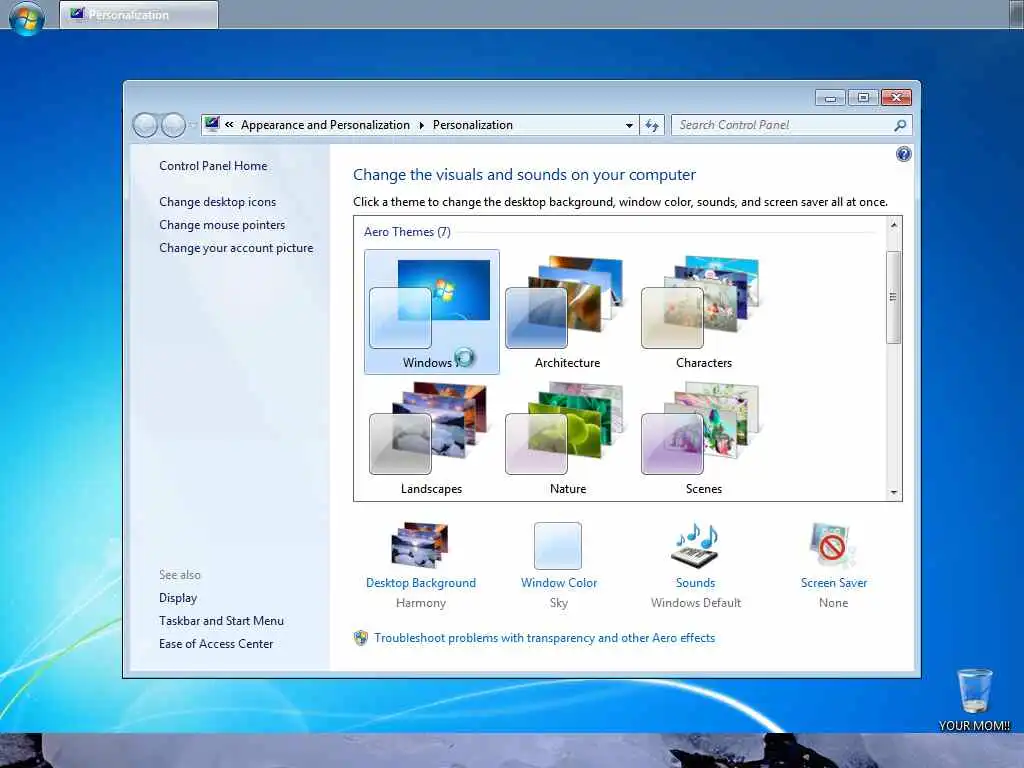Click the theme list scroll up arrow

[894, 225]
